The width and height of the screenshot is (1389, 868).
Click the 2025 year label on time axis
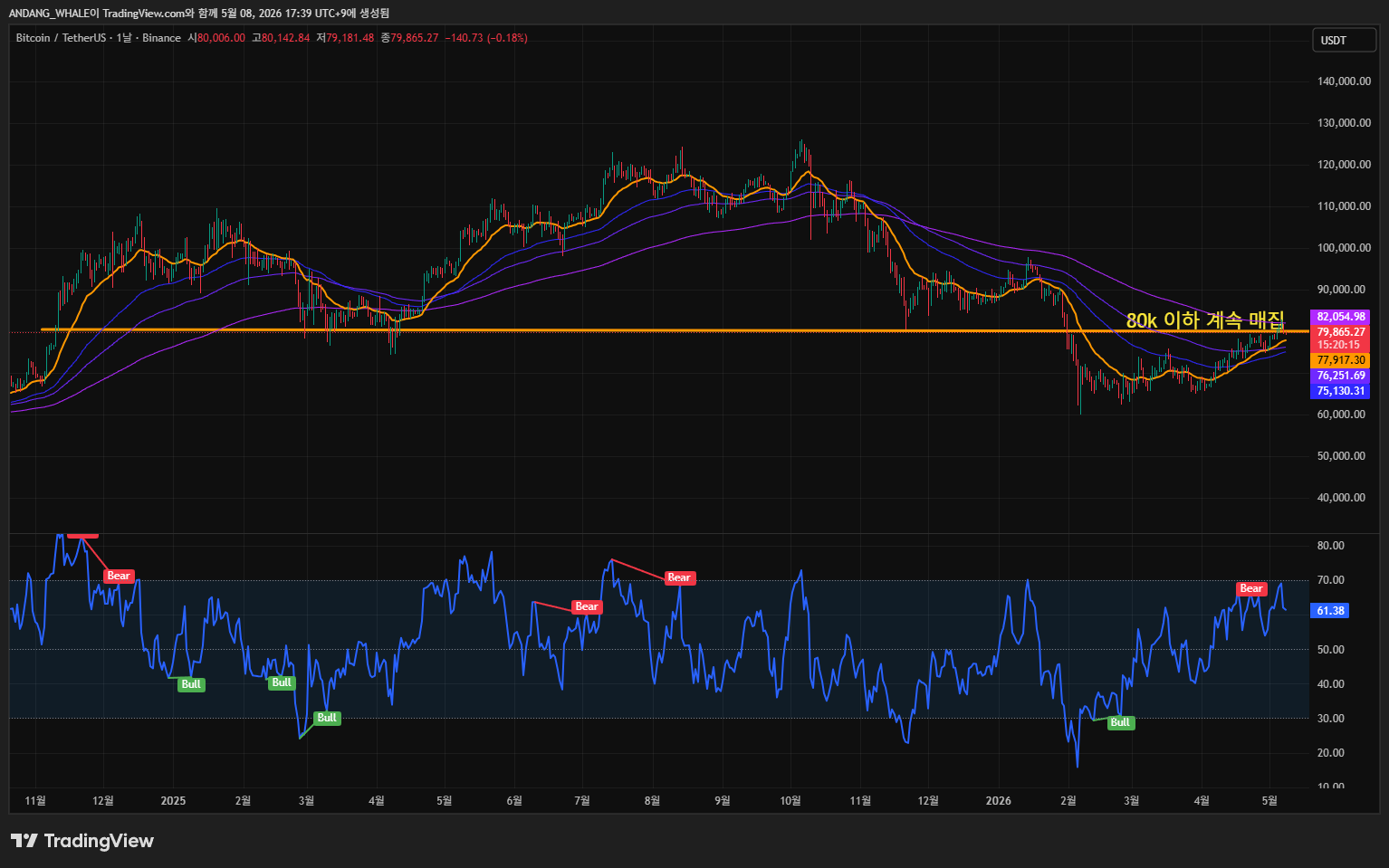173,801
